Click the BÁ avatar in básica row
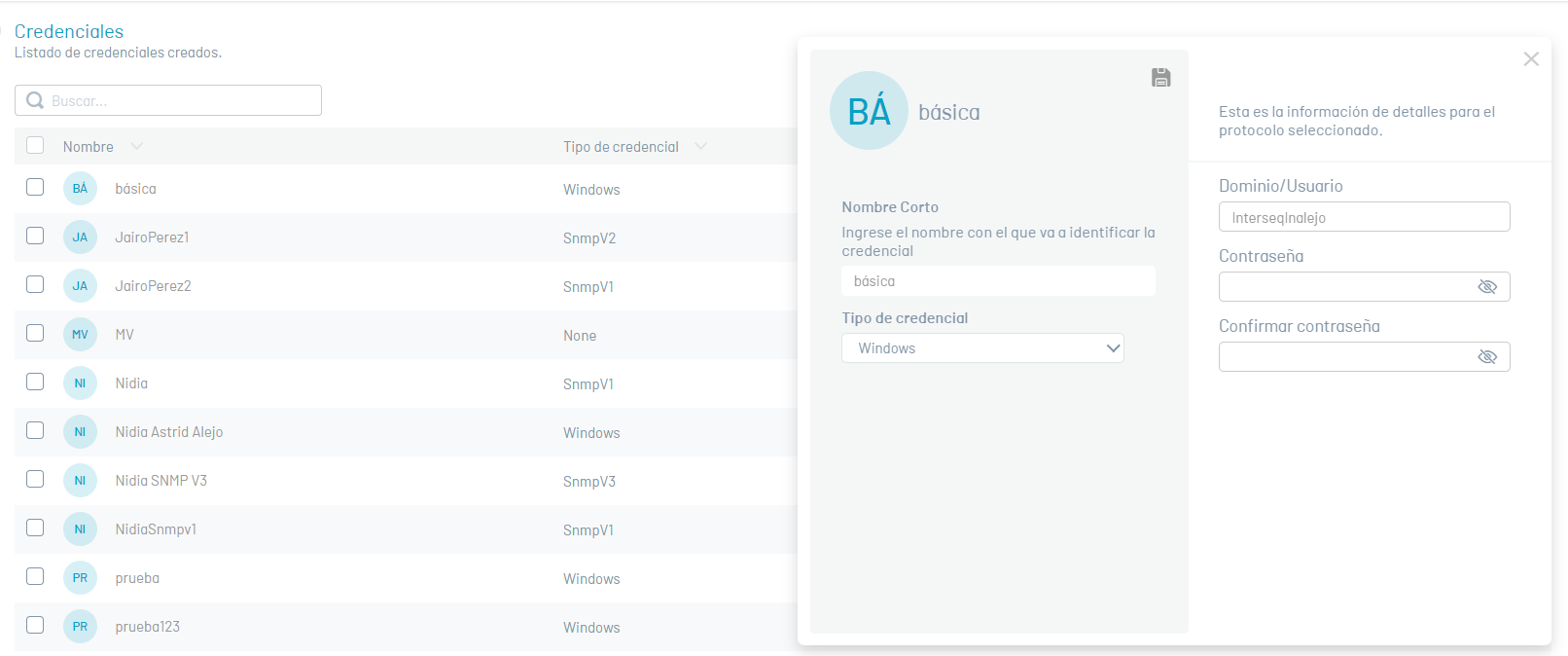Image resolution: width=1568 pixels, height=656 pixels. click(x=80, y=189)
